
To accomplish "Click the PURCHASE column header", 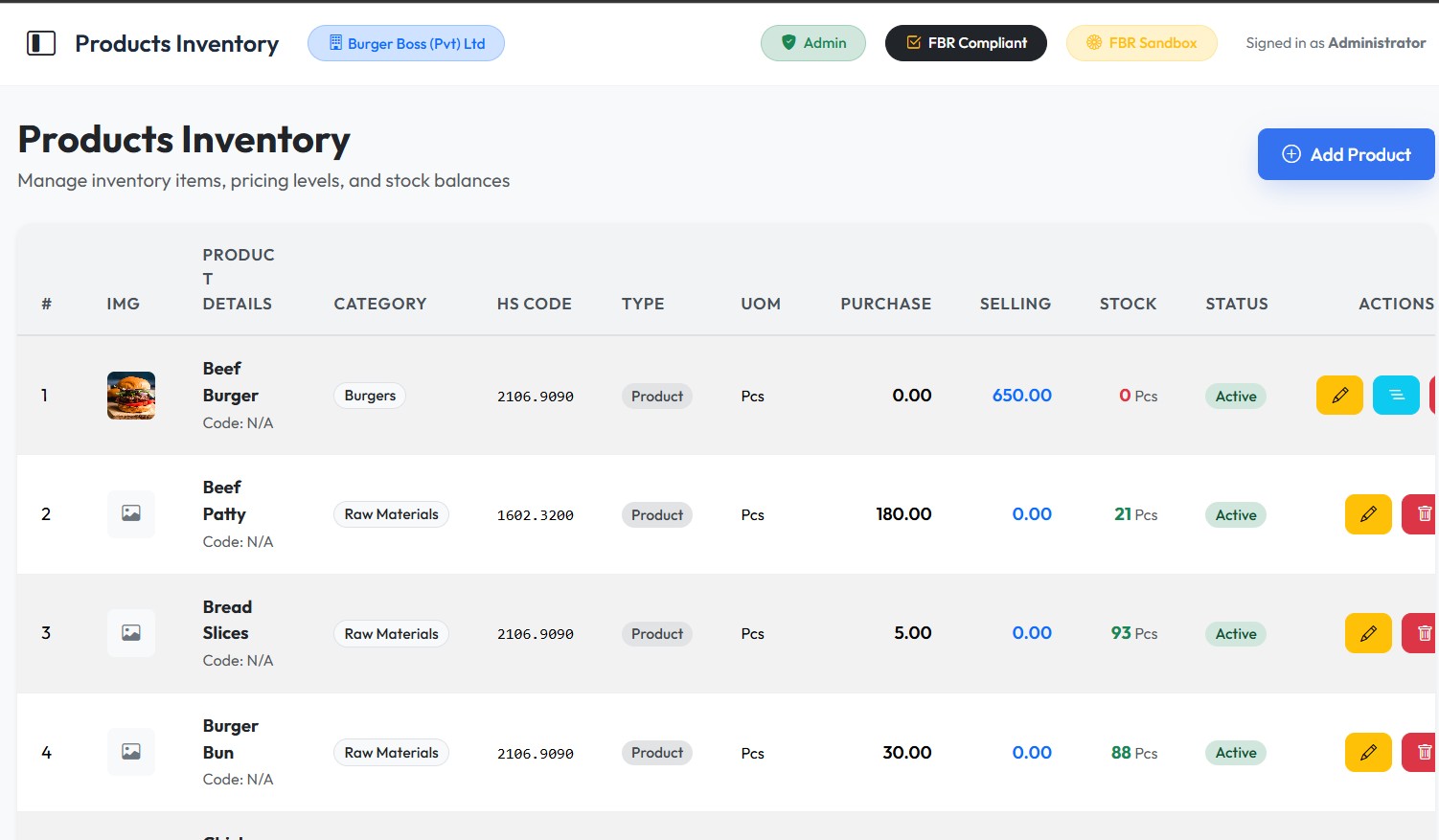I will click(x=886, y=304).
